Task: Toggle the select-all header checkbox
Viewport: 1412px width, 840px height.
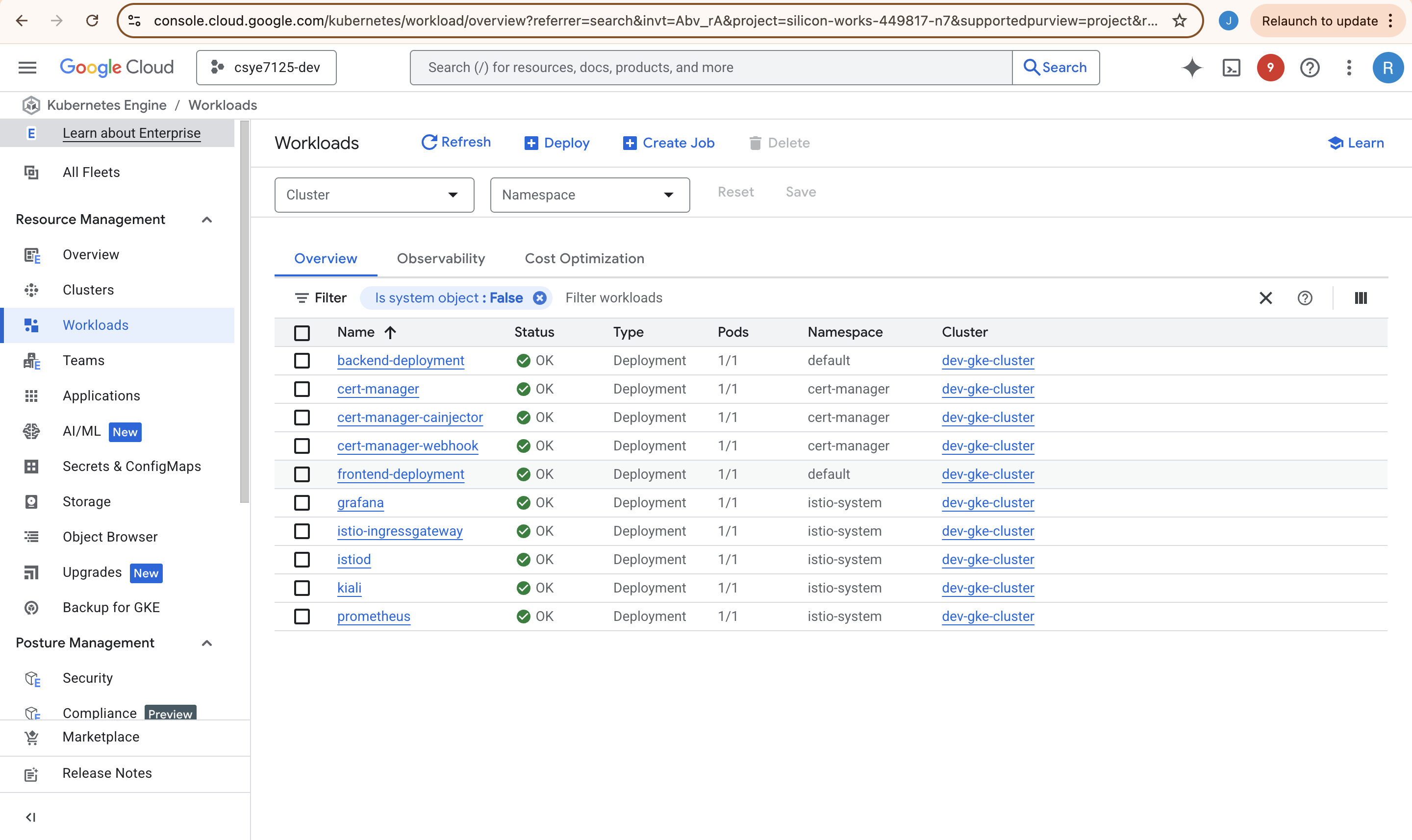Action: click(x=302, y=332)
